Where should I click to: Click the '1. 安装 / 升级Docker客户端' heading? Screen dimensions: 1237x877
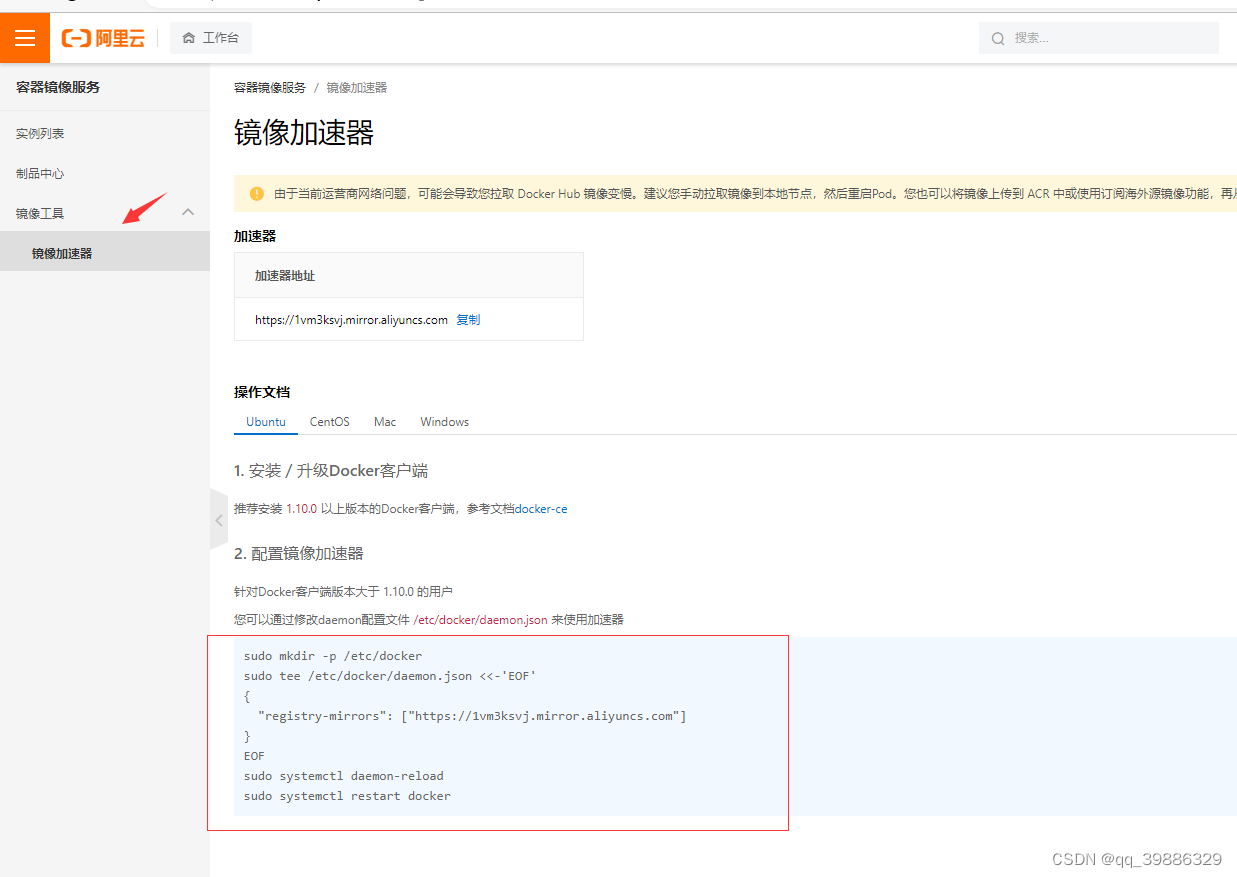(x=331, y=471)
